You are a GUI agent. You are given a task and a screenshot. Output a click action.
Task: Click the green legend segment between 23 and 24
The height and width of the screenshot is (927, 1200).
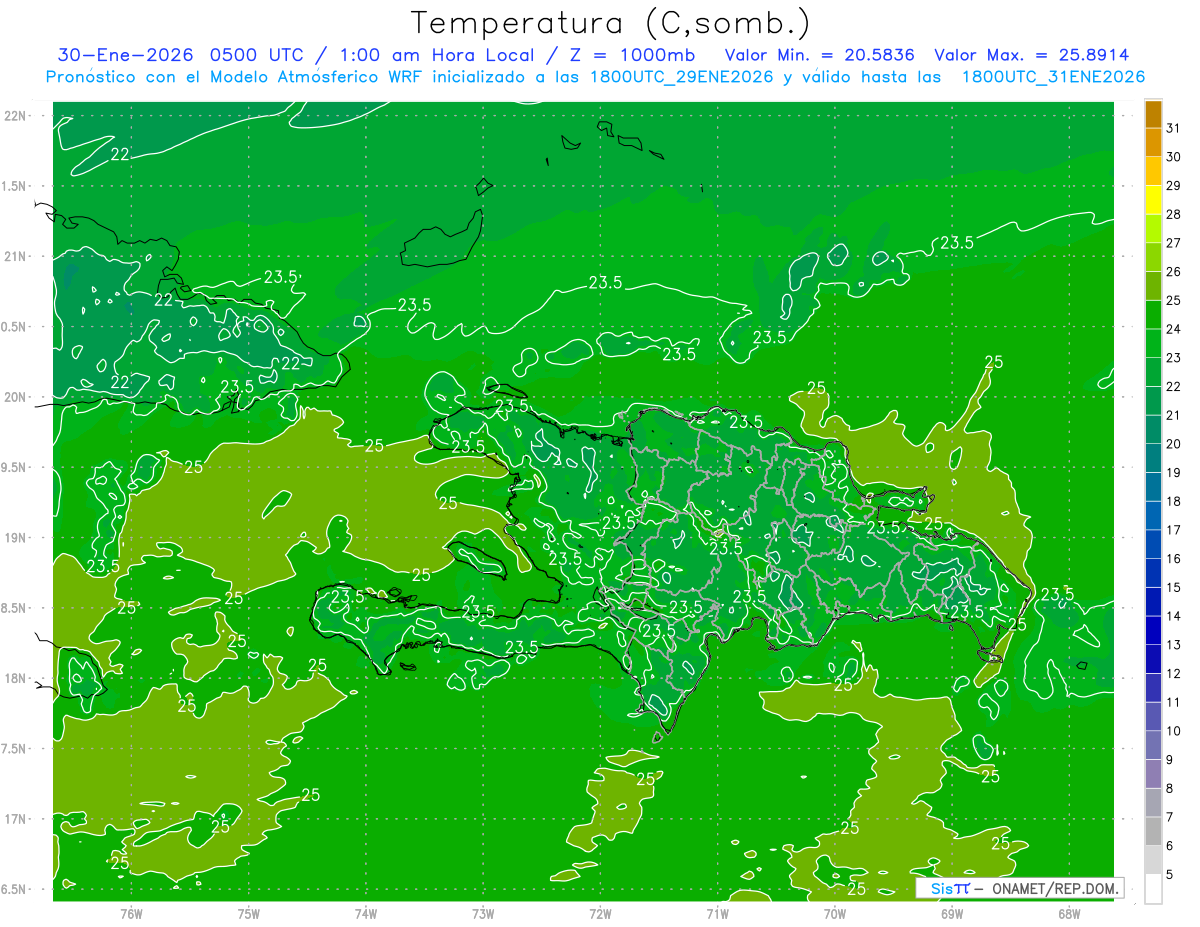click(1153, 343)
